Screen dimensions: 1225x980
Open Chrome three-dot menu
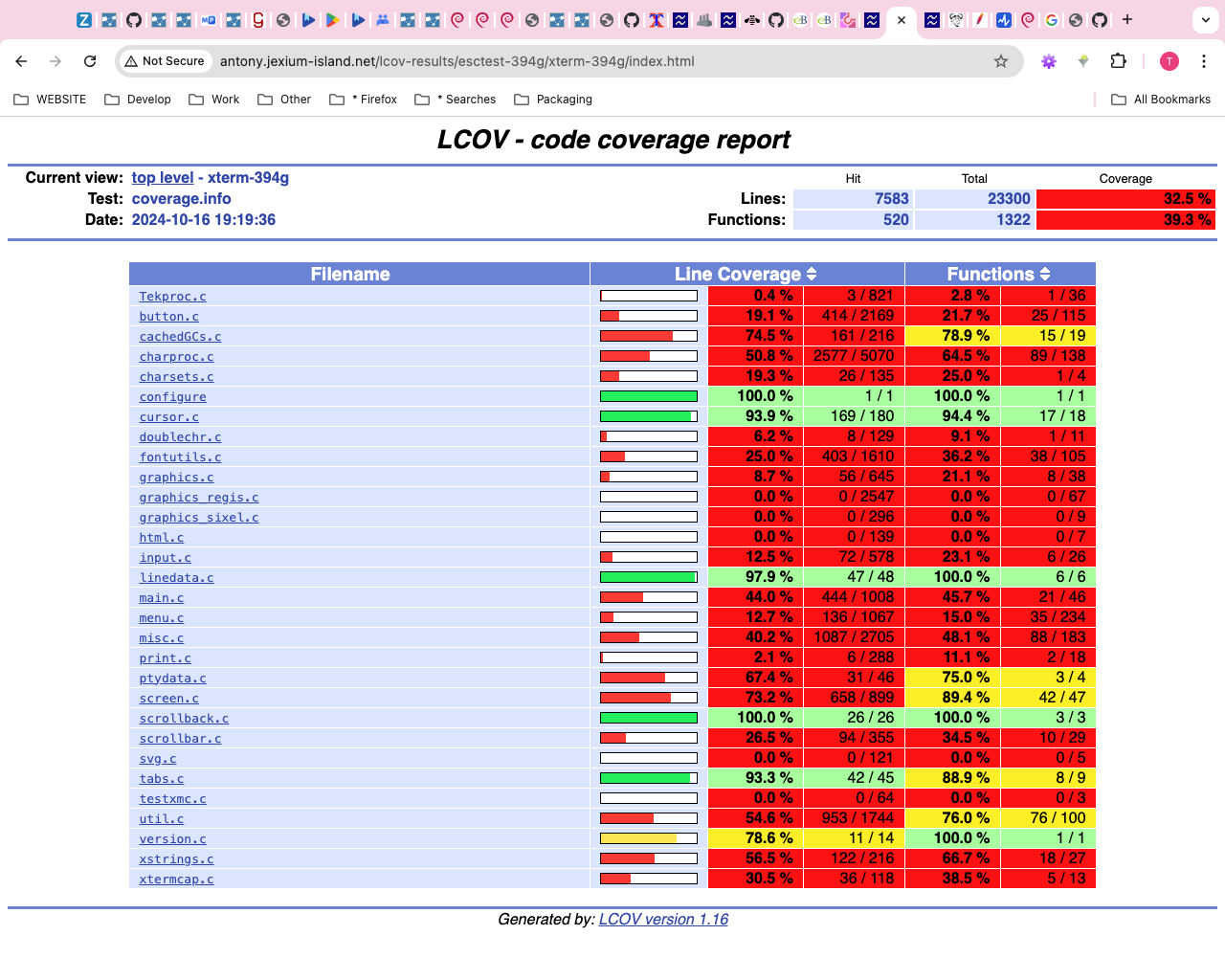[1204, 61]
